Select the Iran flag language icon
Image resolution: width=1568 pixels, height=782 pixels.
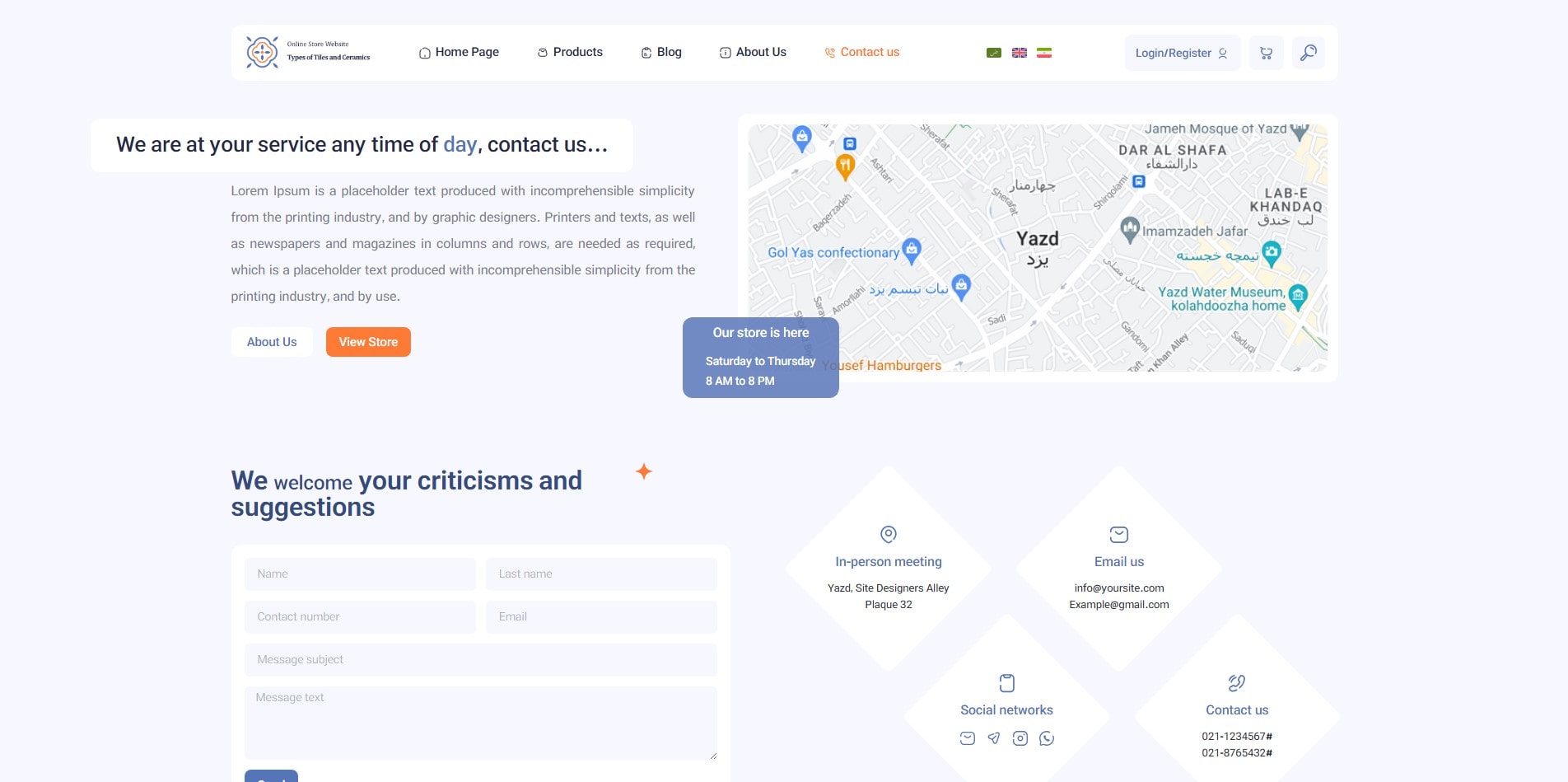point(1043,53)
